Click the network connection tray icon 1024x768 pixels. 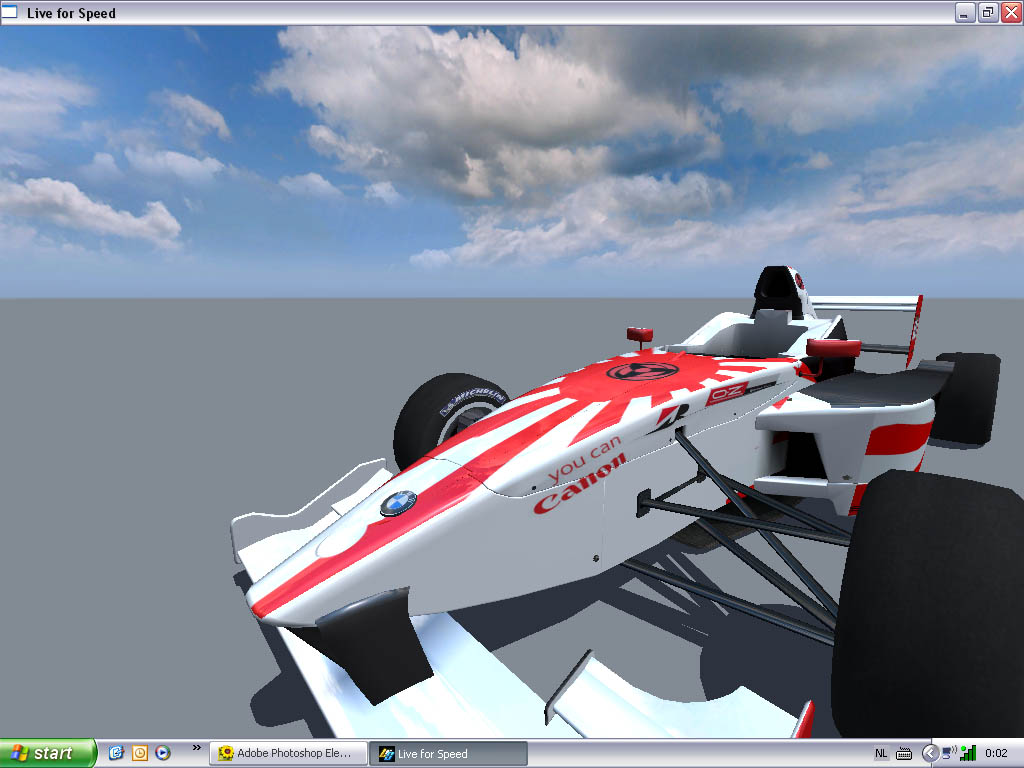point(950,753)
